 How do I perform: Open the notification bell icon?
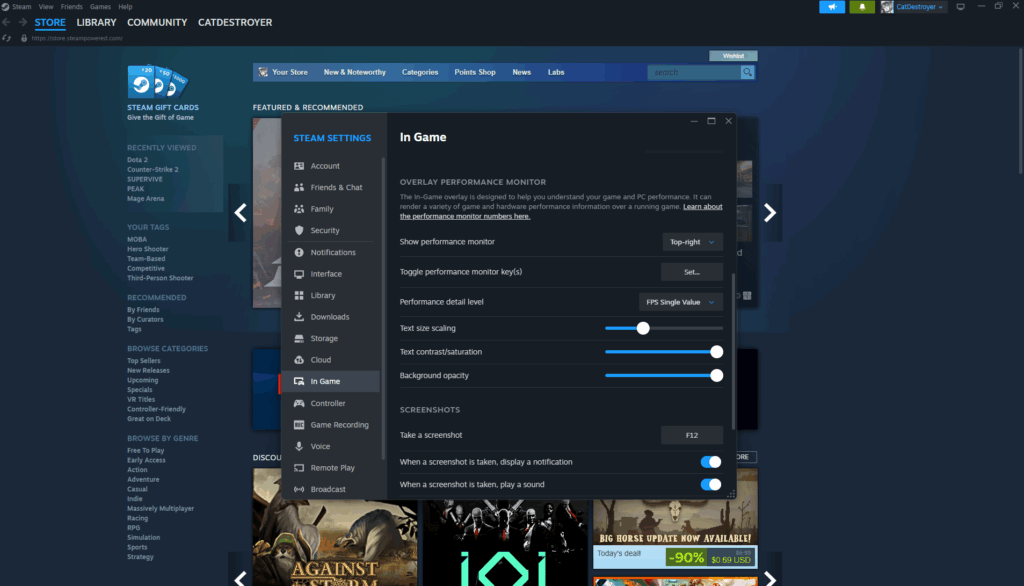point(862,7)
